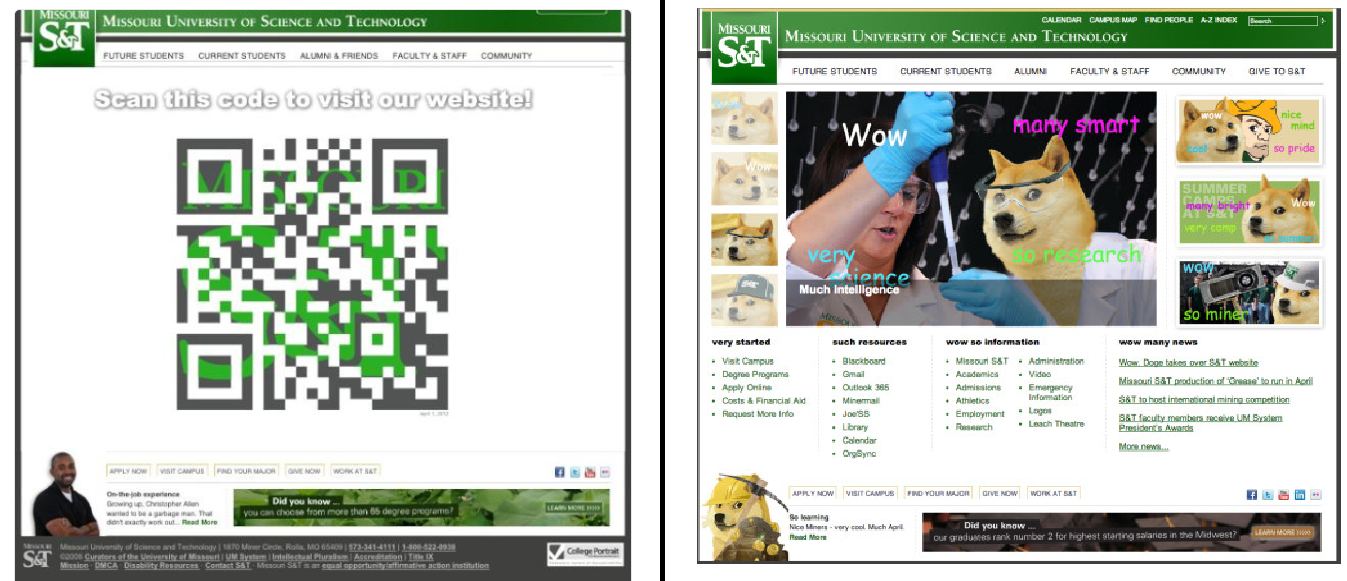The image size is (1347, 581).
Task: Click Work at S&T on QR code page
Action: pos(355,471)
